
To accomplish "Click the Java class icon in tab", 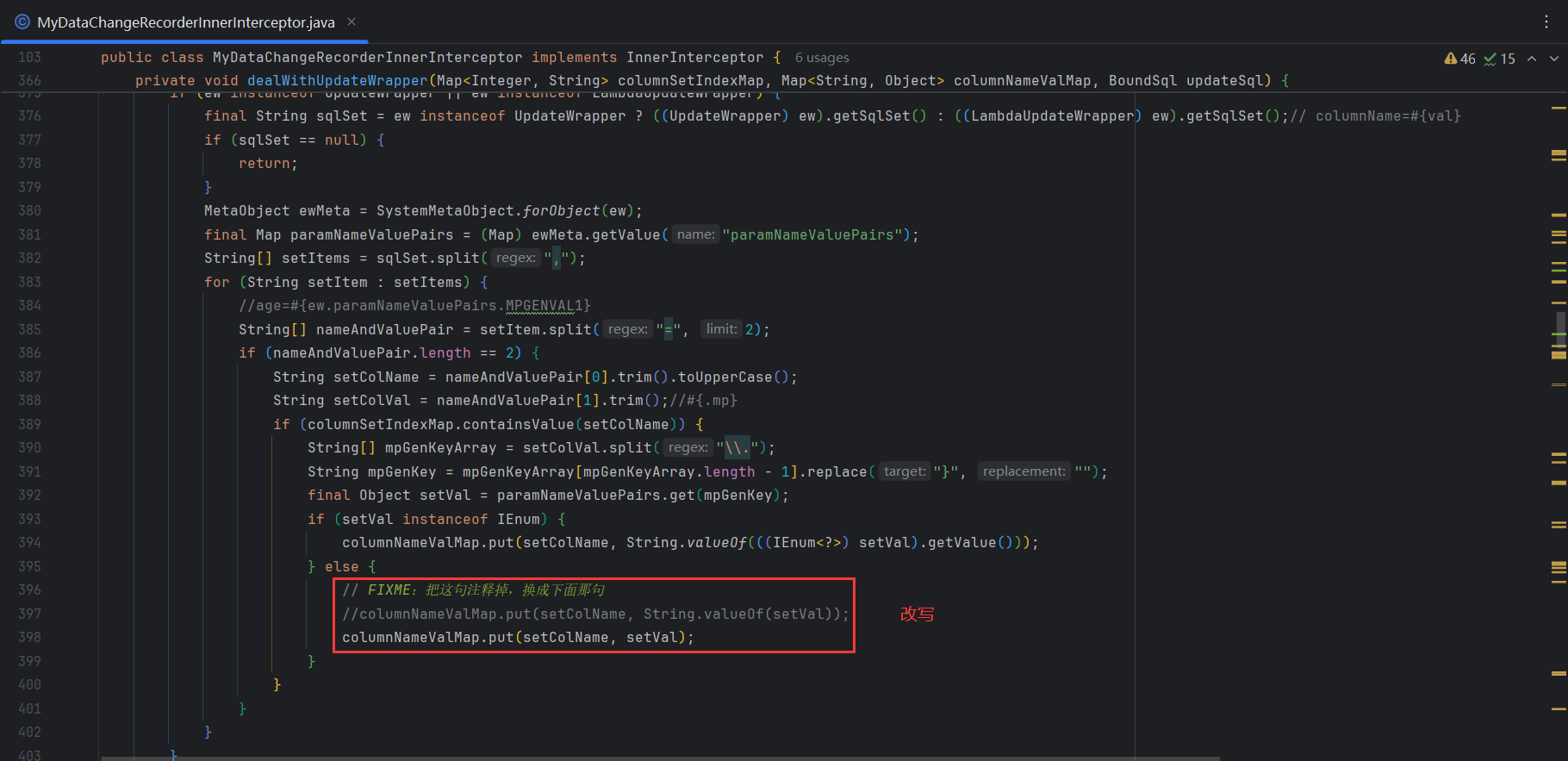I will click(x=22, y=22).
